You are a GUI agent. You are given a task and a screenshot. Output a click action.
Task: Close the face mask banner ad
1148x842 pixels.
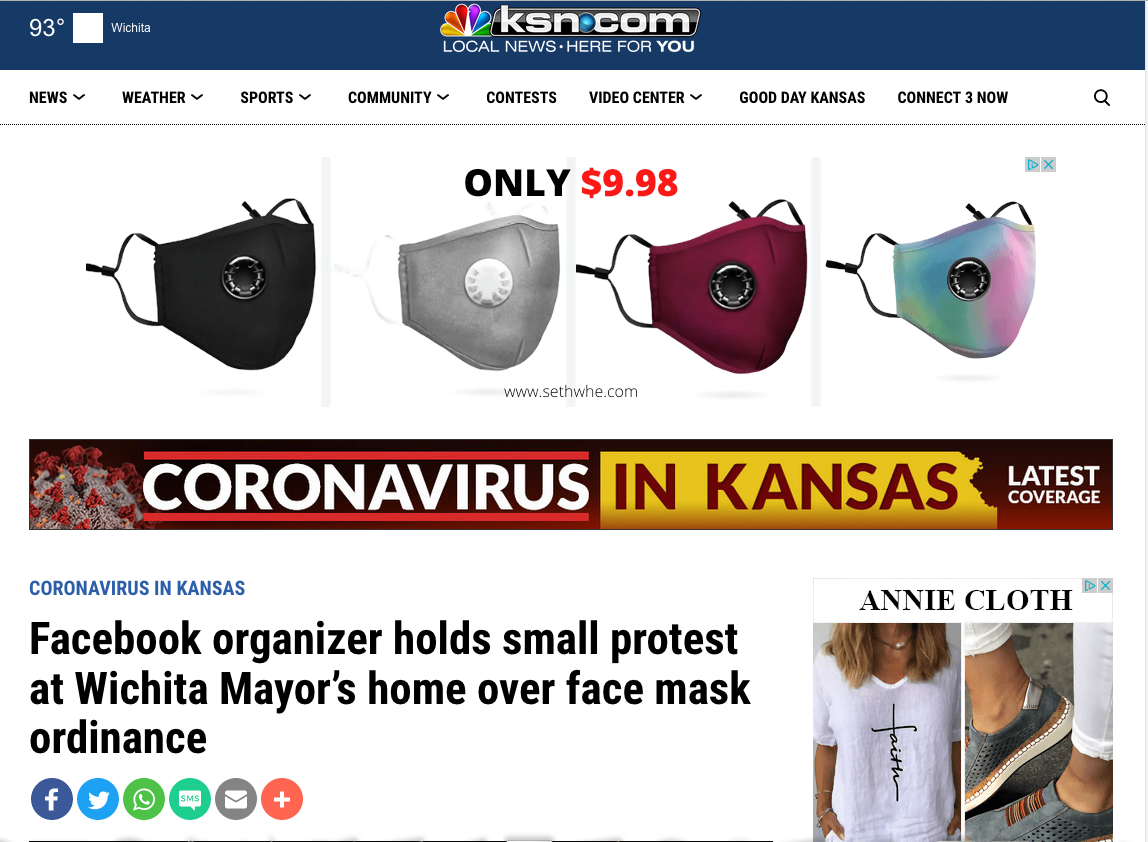pos(1048,165)
